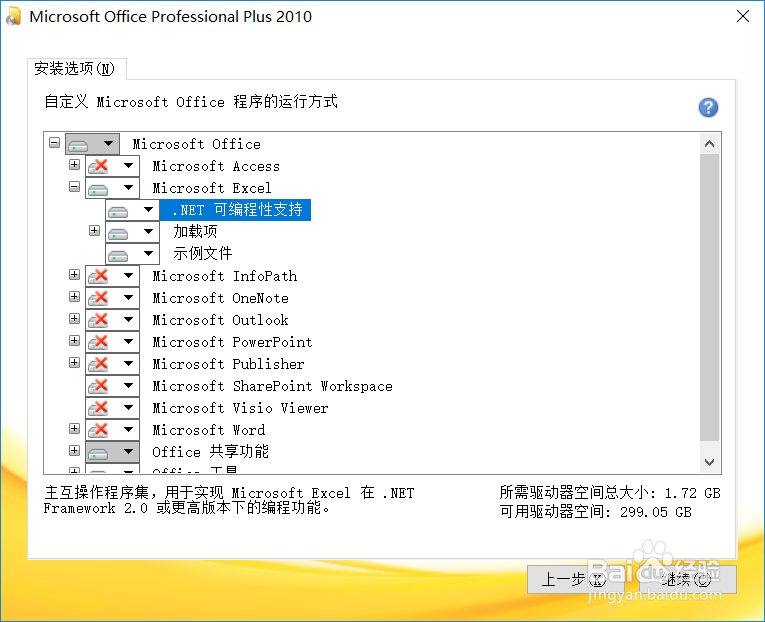Expand the Microsoft Publisher node
This screenshot has width=765, height=622.
pyautogui.click(x=74, y=362)
